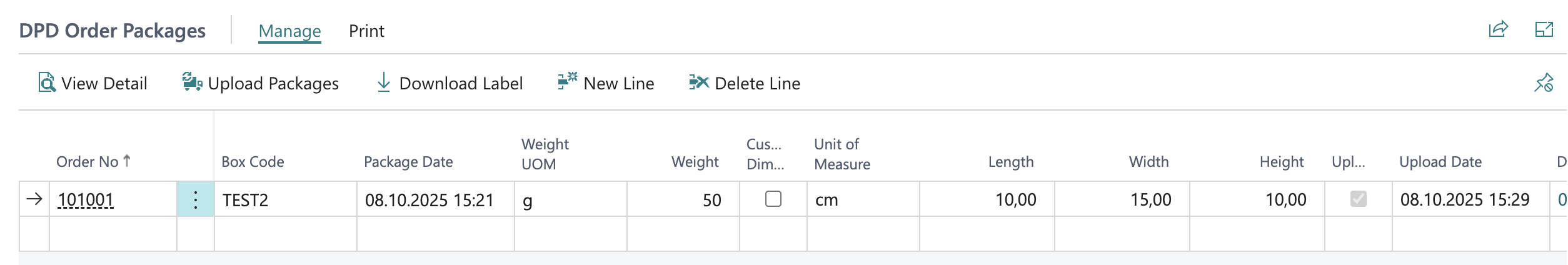Click the Uploaded checkbox in the row
The image size is (1568, 265).
tap(1358, 199)
